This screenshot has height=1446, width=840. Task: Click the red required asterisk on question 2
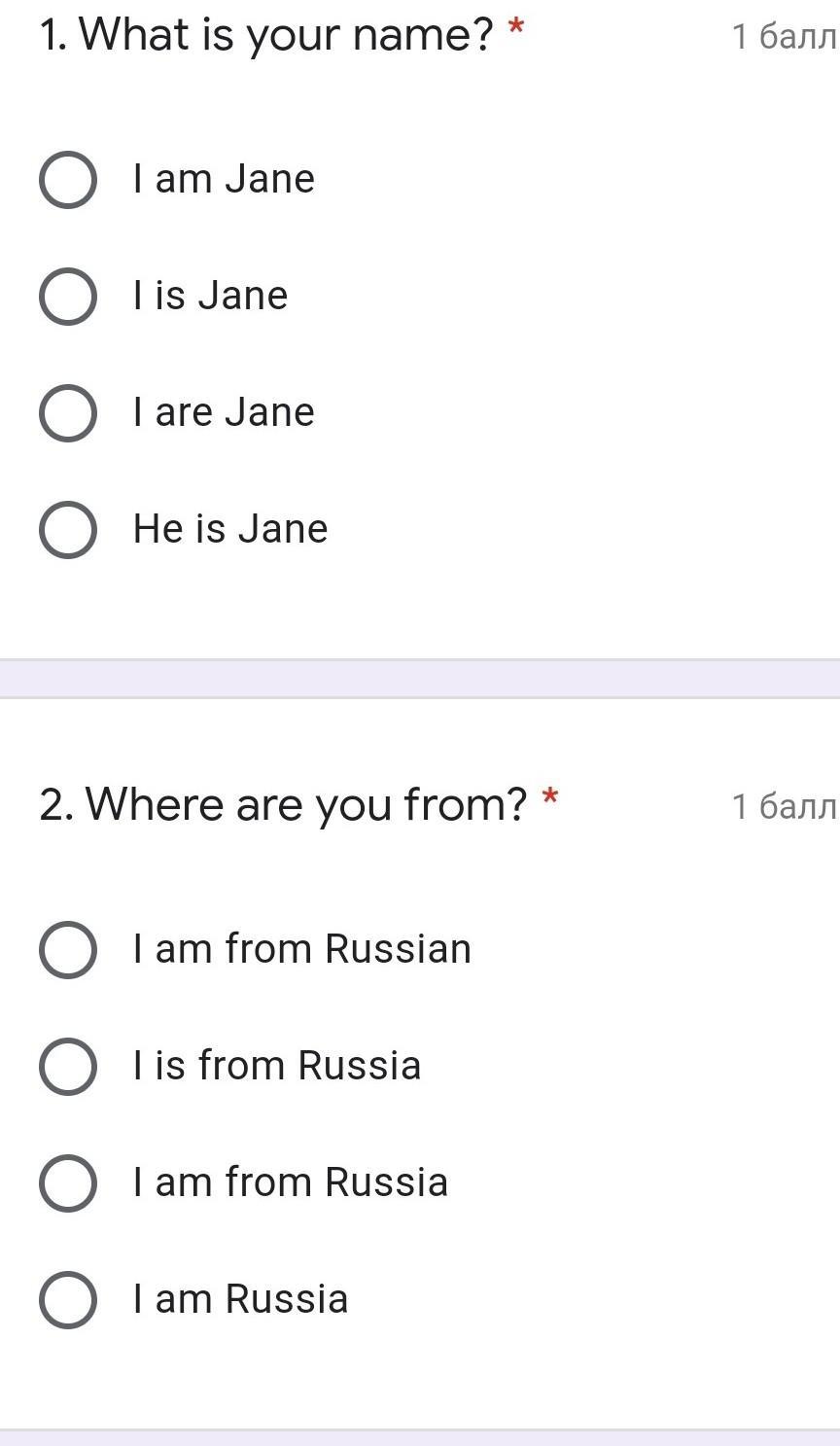549,797
